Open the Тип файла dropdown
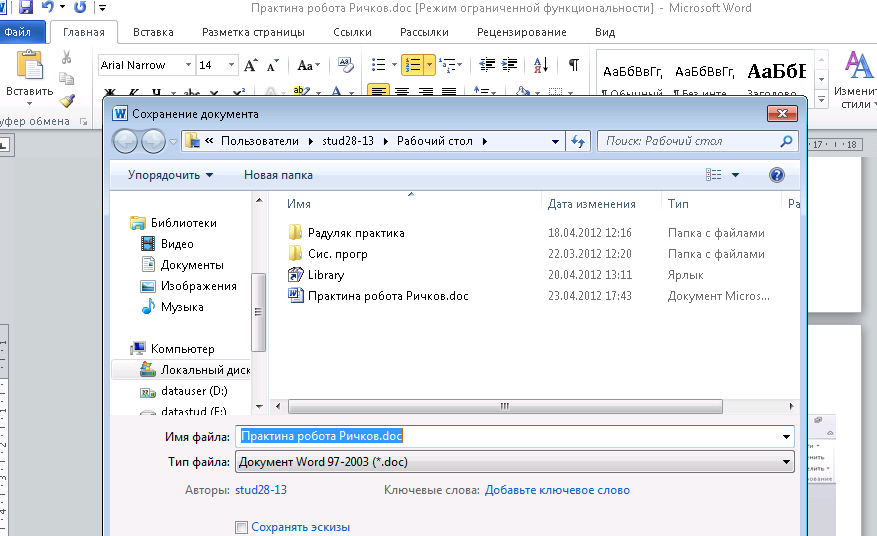 point(515,462)
